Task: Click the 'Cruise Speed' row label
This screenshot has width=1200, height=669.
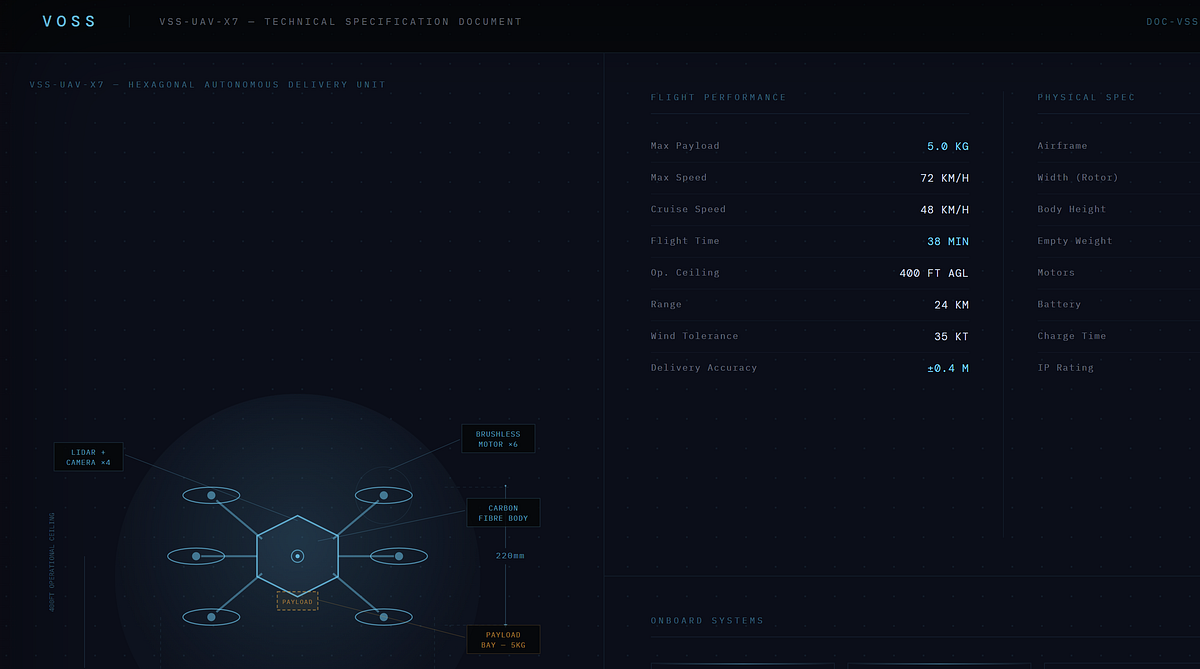Action: click(x=688, y=210)
